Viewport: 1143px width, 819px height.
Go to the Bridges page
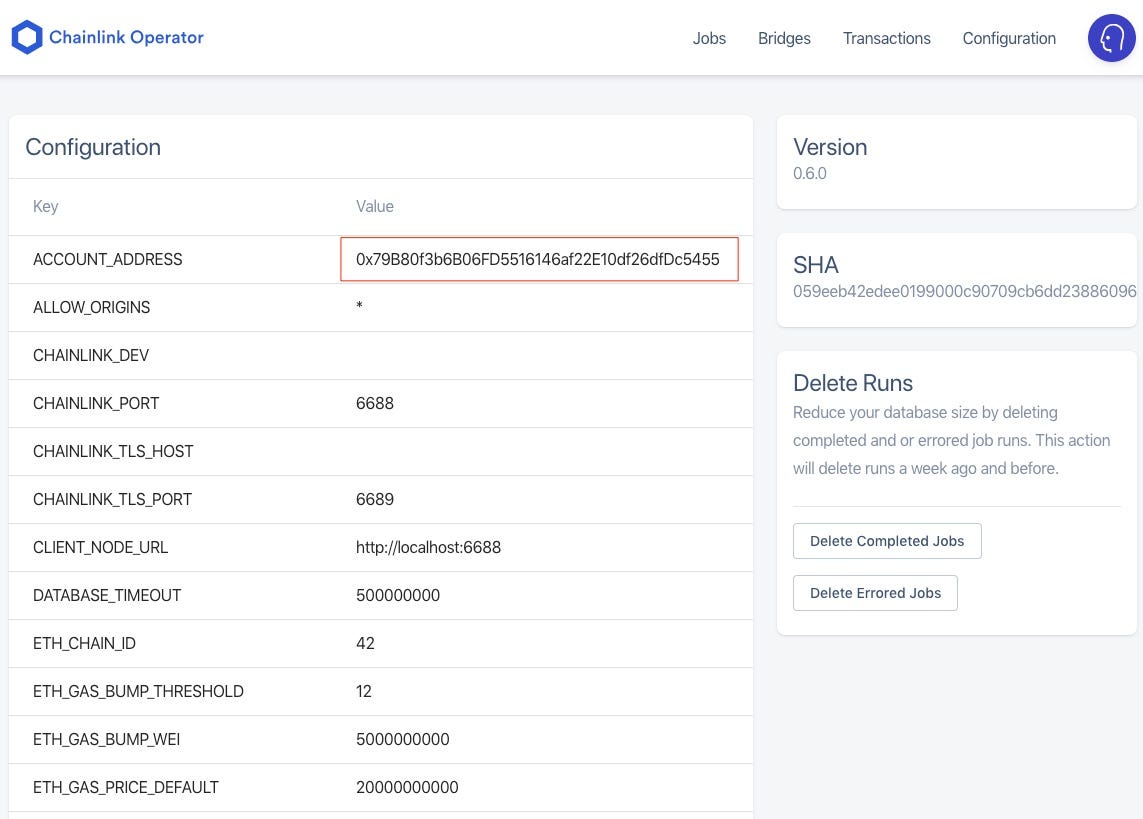(784, 39)
